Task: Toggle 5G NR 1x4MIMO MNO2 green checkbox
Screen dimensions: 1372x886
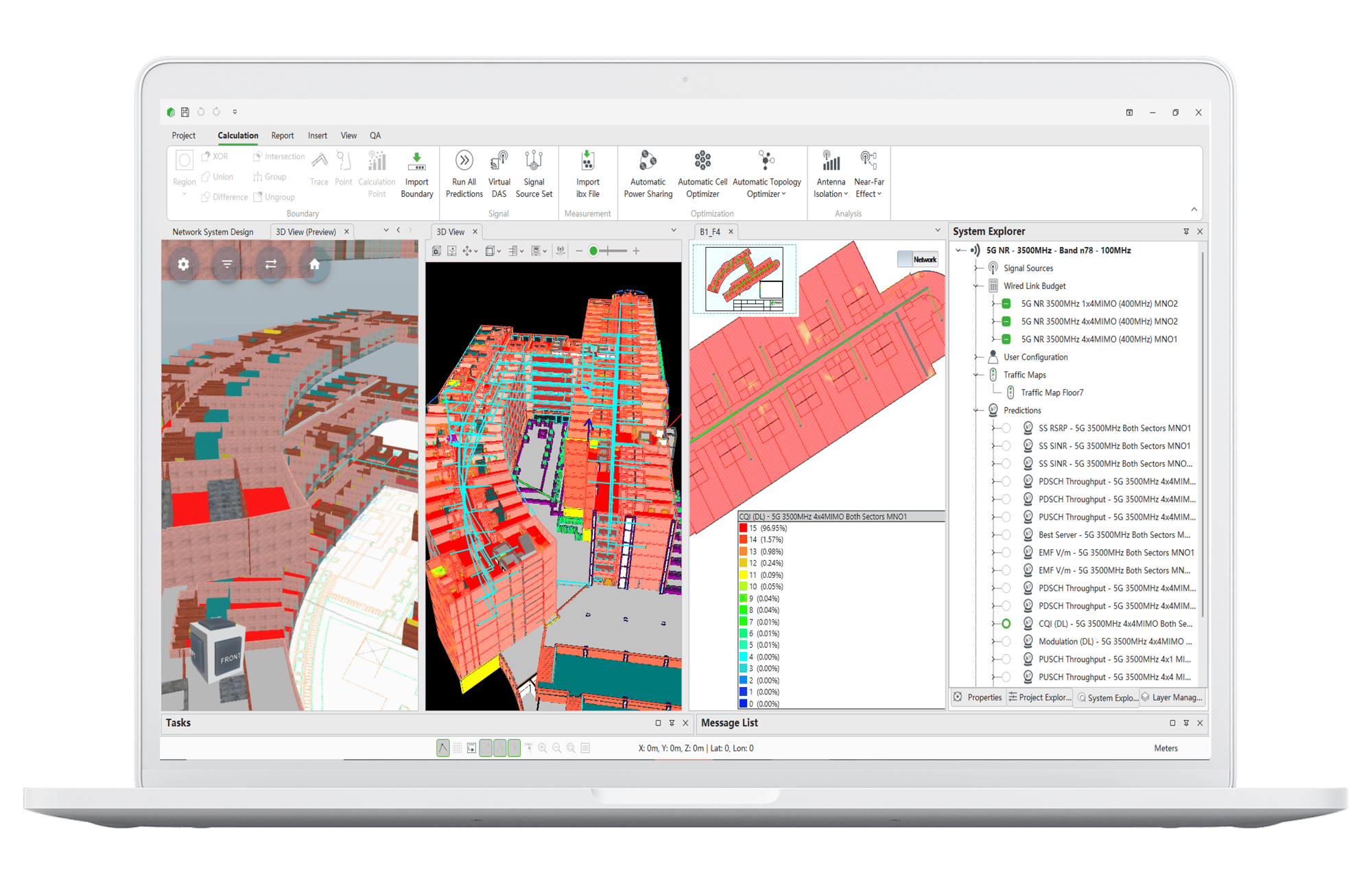Action: coord(1006,303)
